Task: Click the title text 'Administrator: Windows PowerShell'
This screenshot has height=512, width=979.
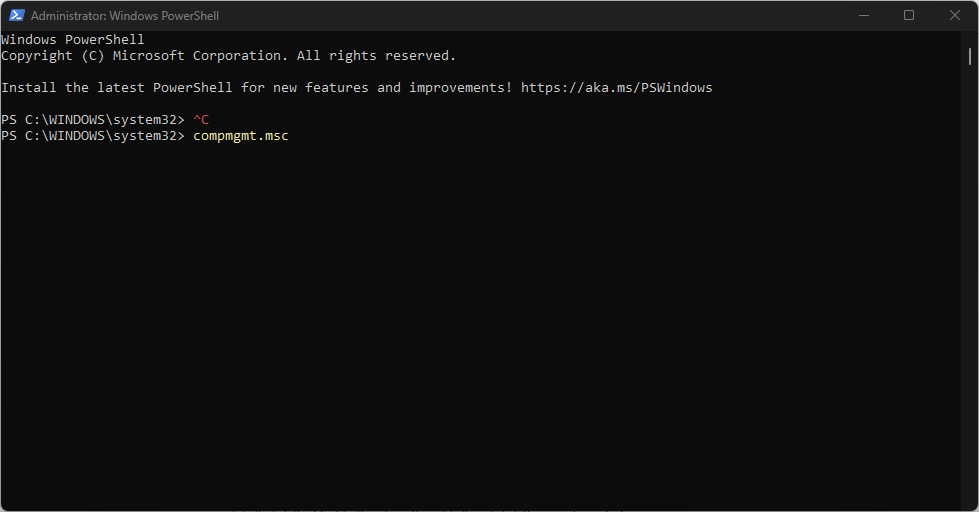Action: pos(125,16)
